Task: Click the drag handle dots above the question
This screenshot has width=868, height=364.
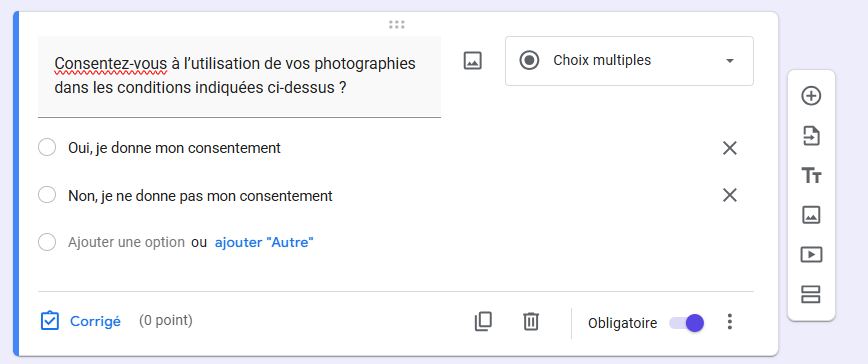Action: (396, 24)
